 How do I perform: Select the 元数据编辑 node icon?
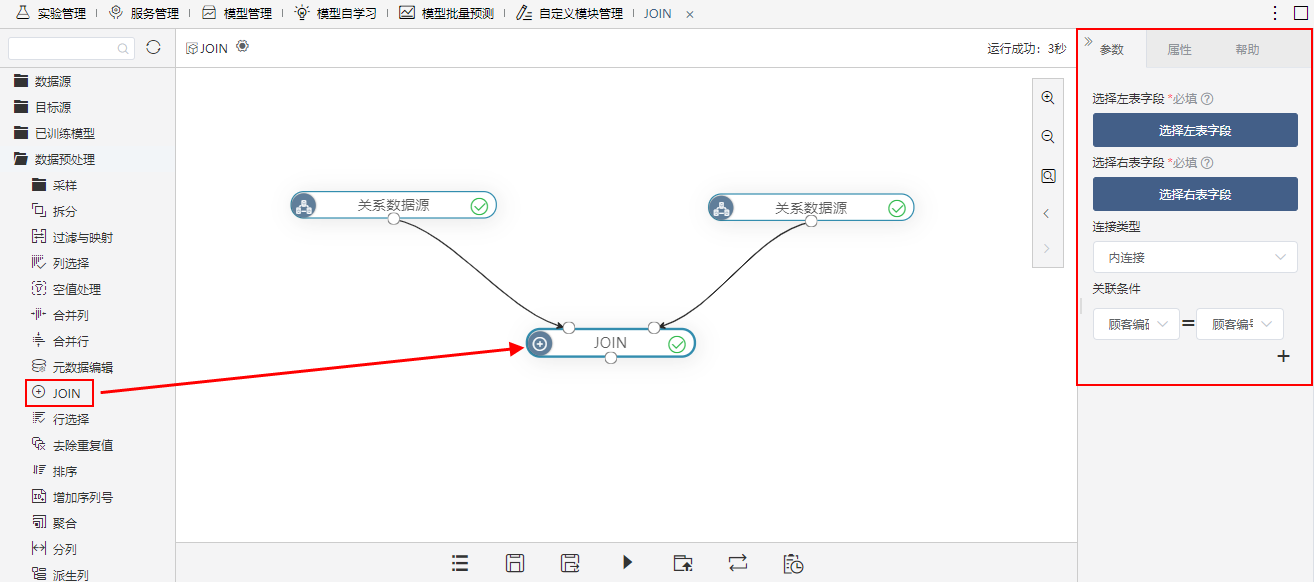39,367
